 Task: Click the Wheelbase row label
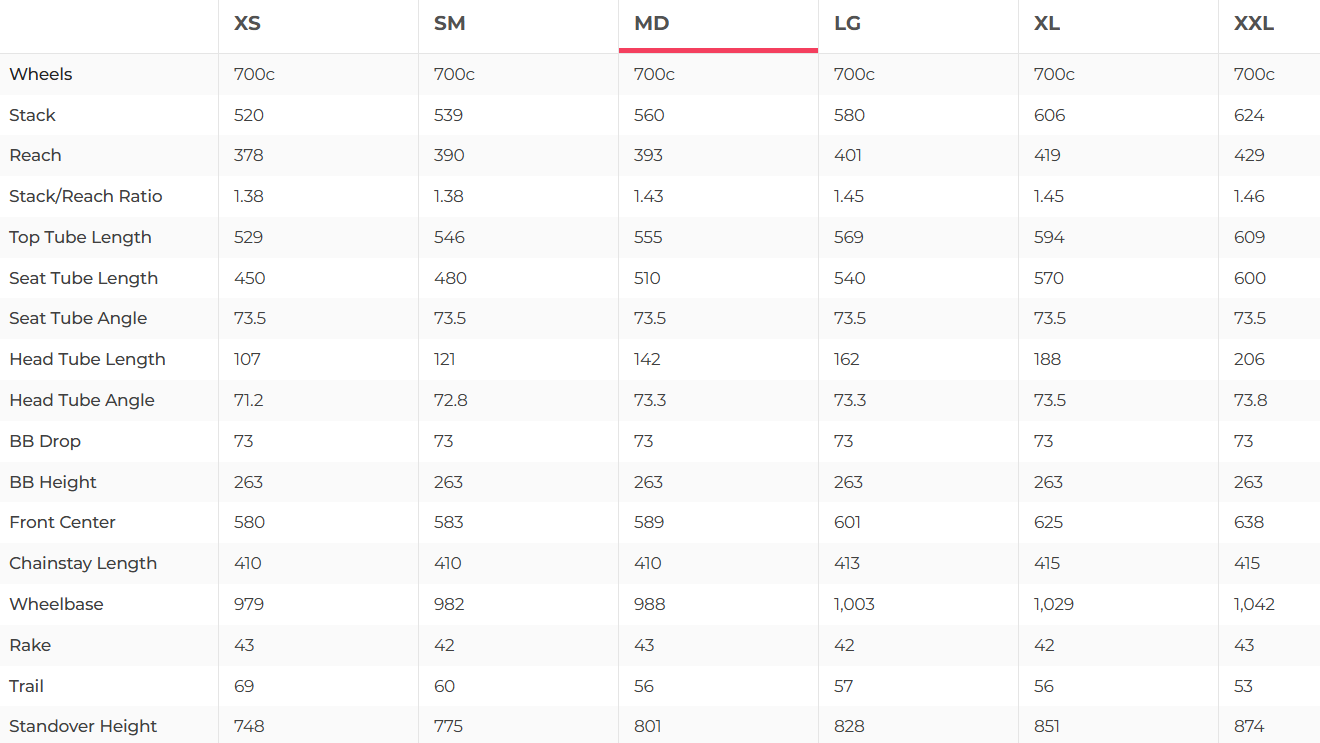56,604
